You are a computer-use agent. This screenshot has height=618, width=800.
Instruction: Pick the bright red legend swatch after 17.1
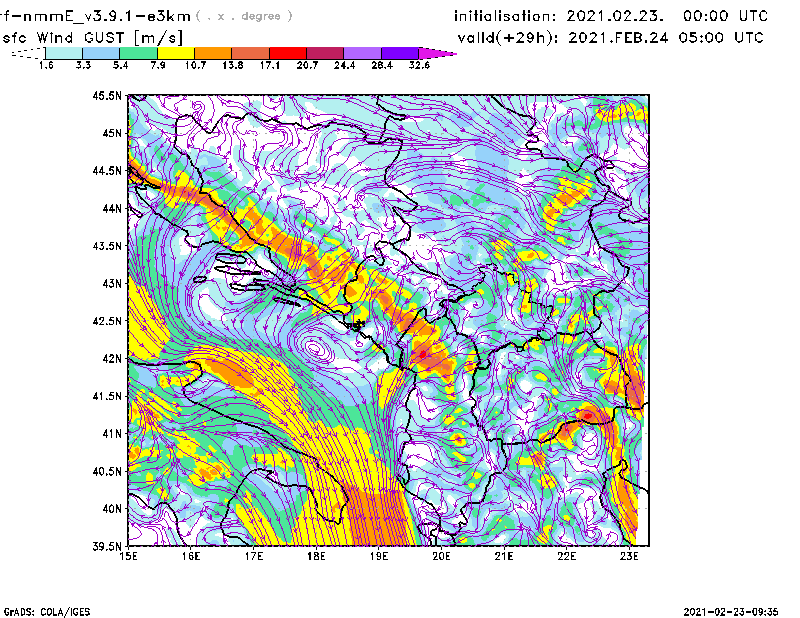coord(288,53)
